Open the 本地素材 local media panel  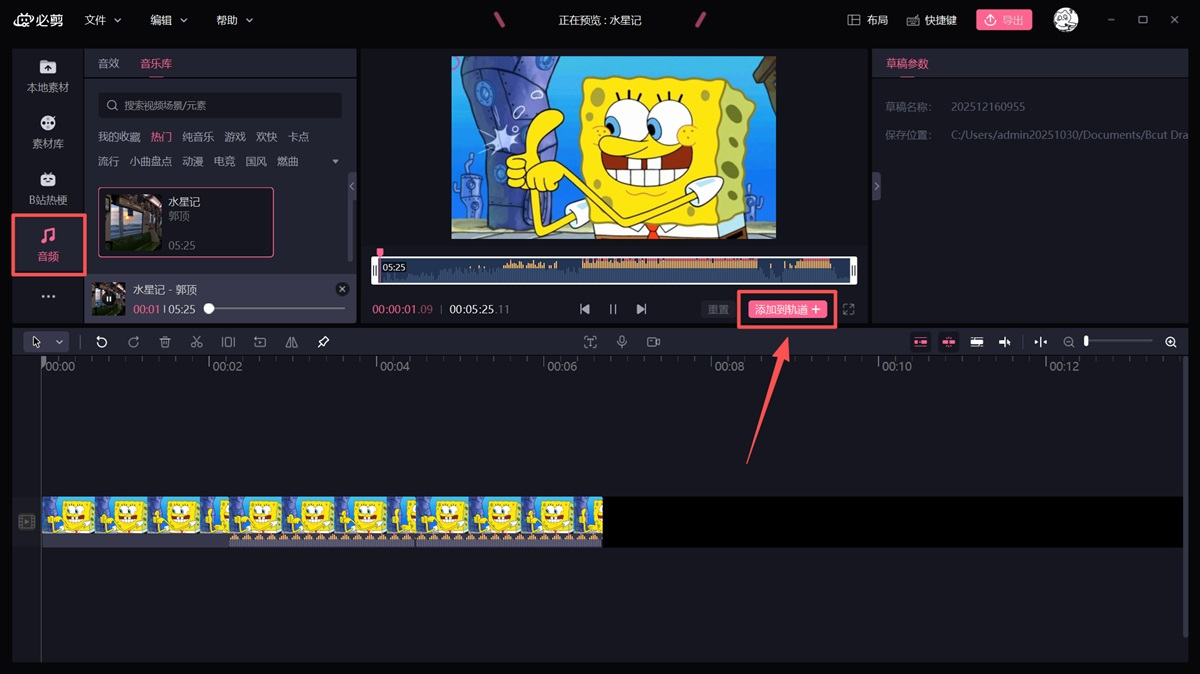pos(47,76)
